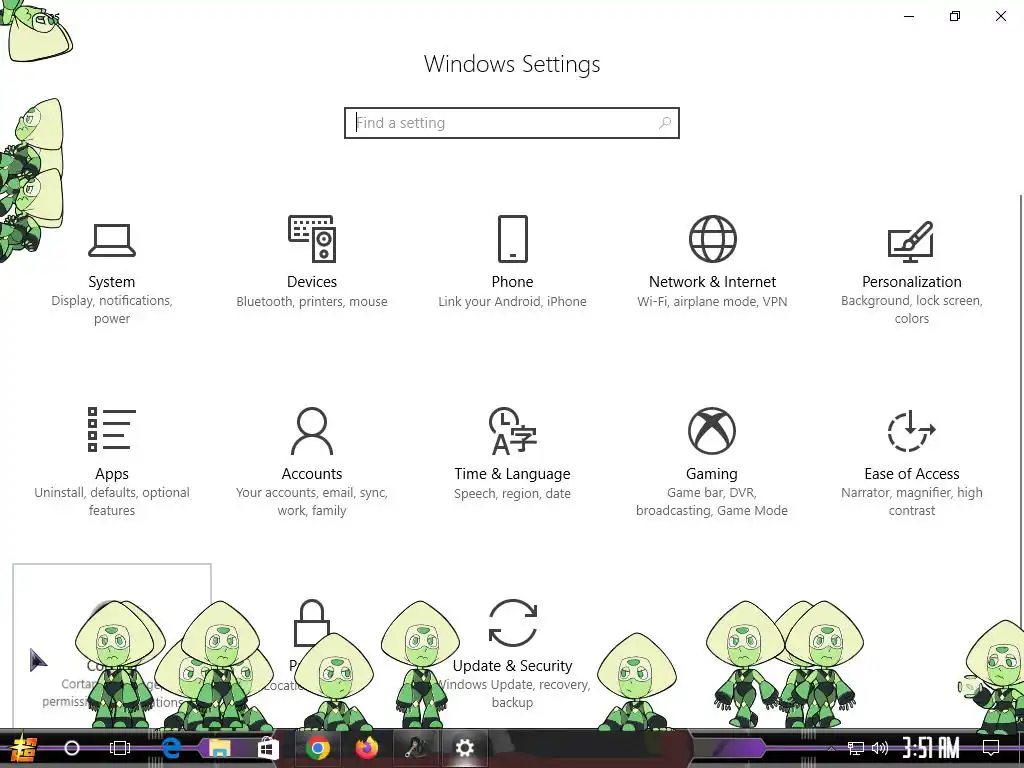Click "Link your Android, iPhone" description
Screen dimensions: 1024x768
click(x=513, y=302)
